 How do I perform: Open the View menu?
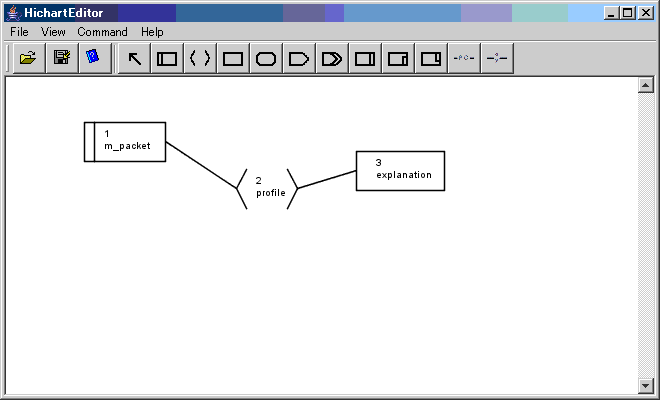click(x=53, y=32)
